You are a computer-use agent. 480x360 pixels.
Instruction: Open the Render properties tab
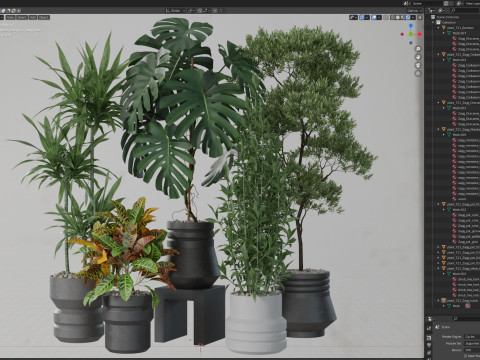click(429, 338)
